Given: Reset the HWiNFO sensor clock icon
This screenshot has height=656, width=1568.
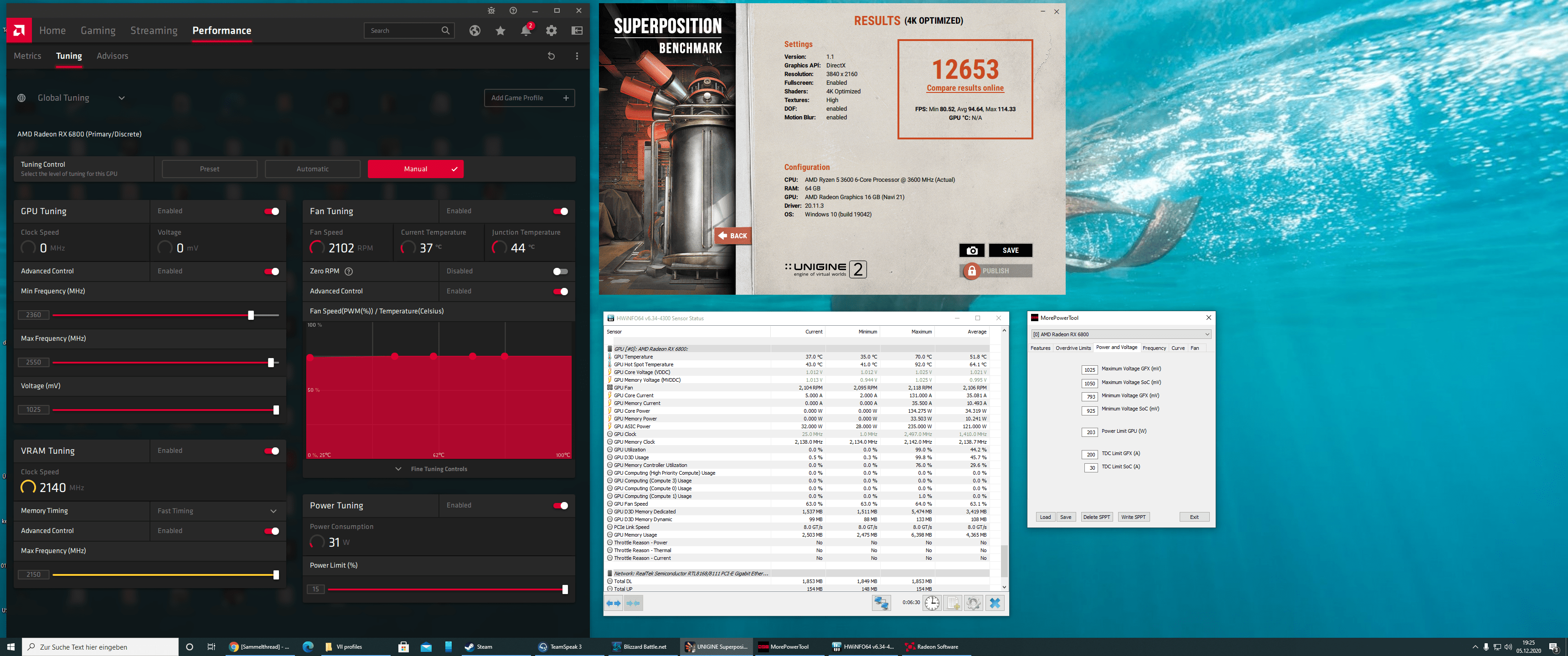Looking at the screenshot, I should pyautogui.click(x=932, y=602).
